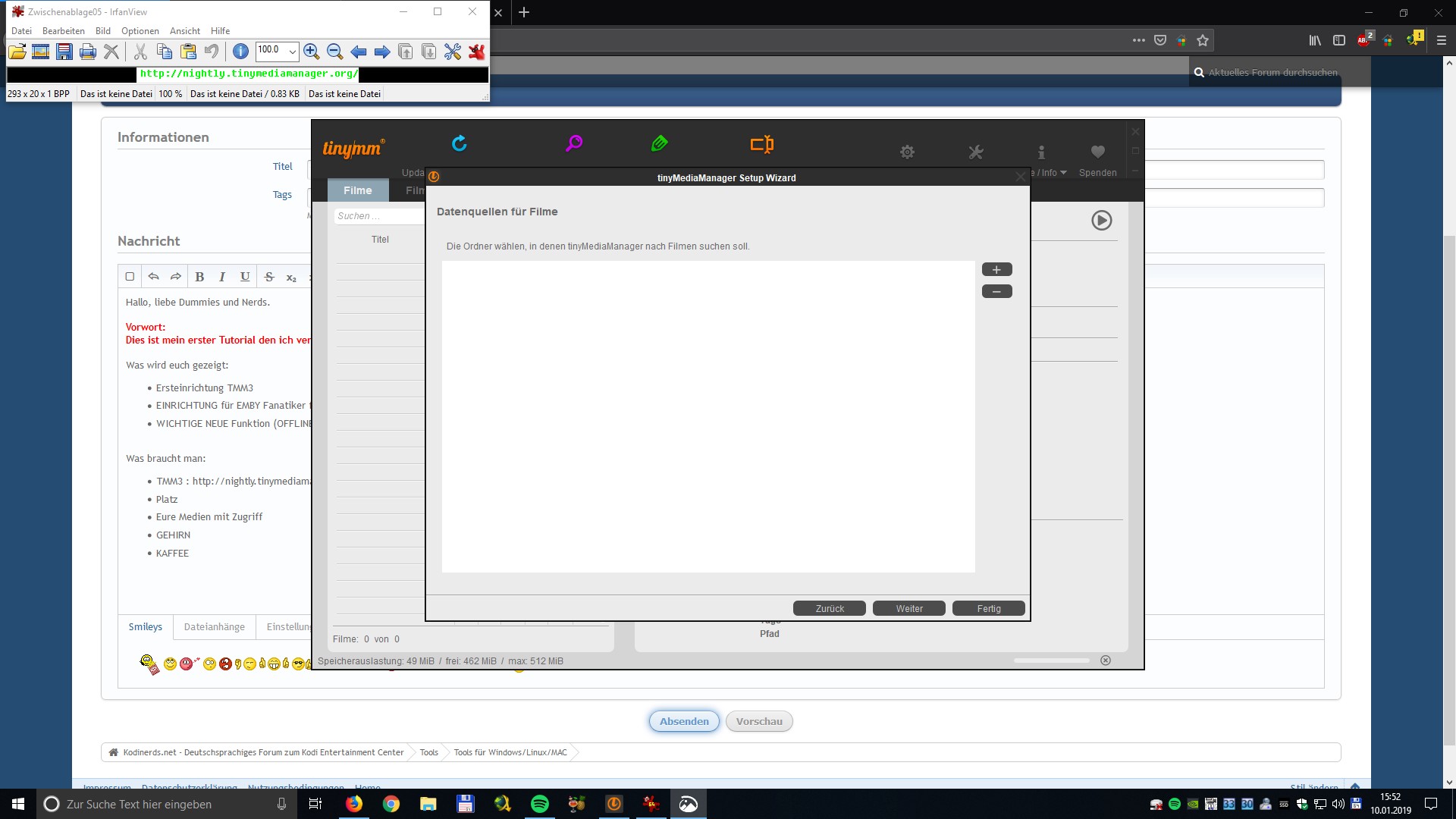Click tinyMM magenta search scrape icon

(574, 143)
